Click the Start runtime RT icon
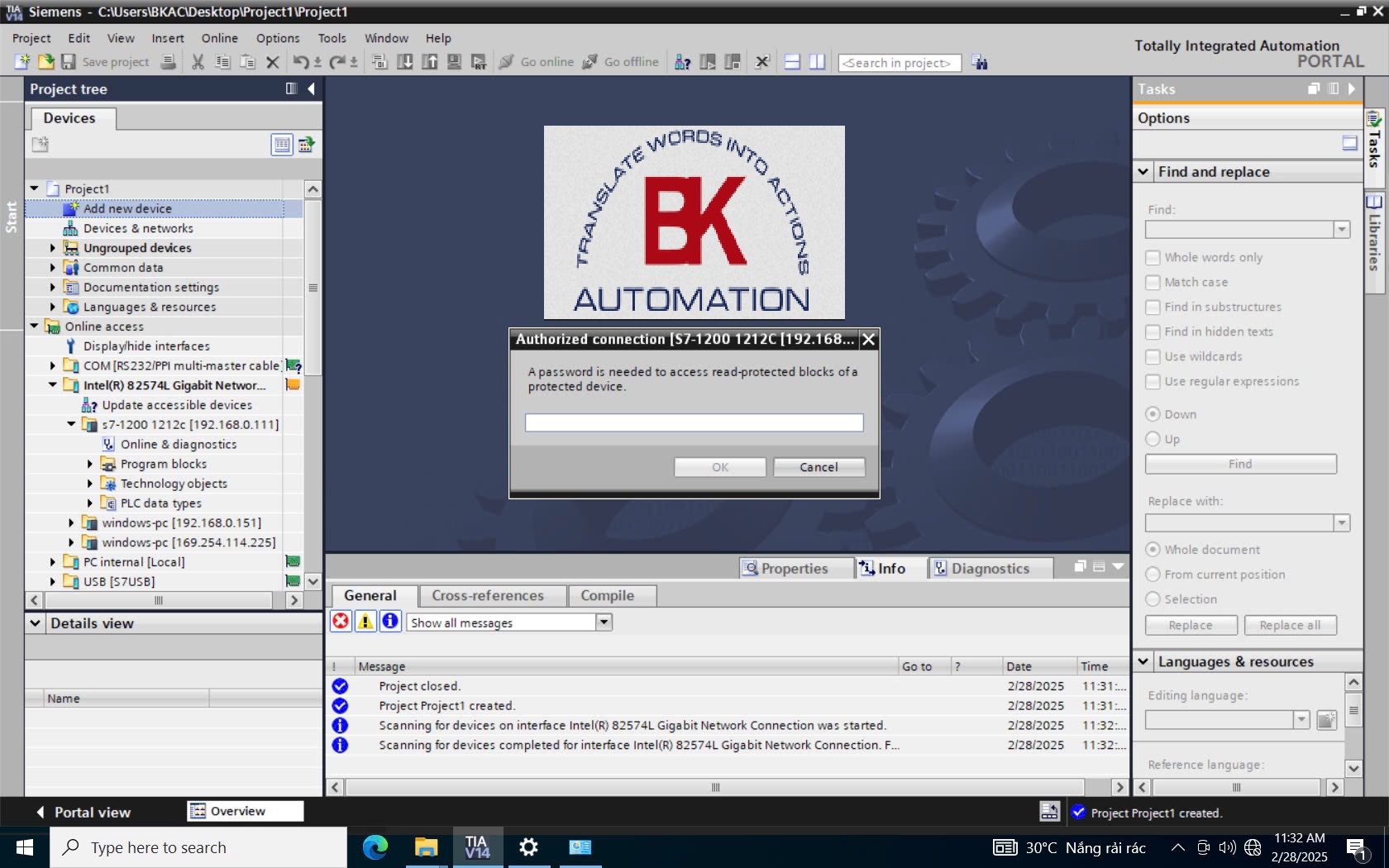 click(479, 62)
